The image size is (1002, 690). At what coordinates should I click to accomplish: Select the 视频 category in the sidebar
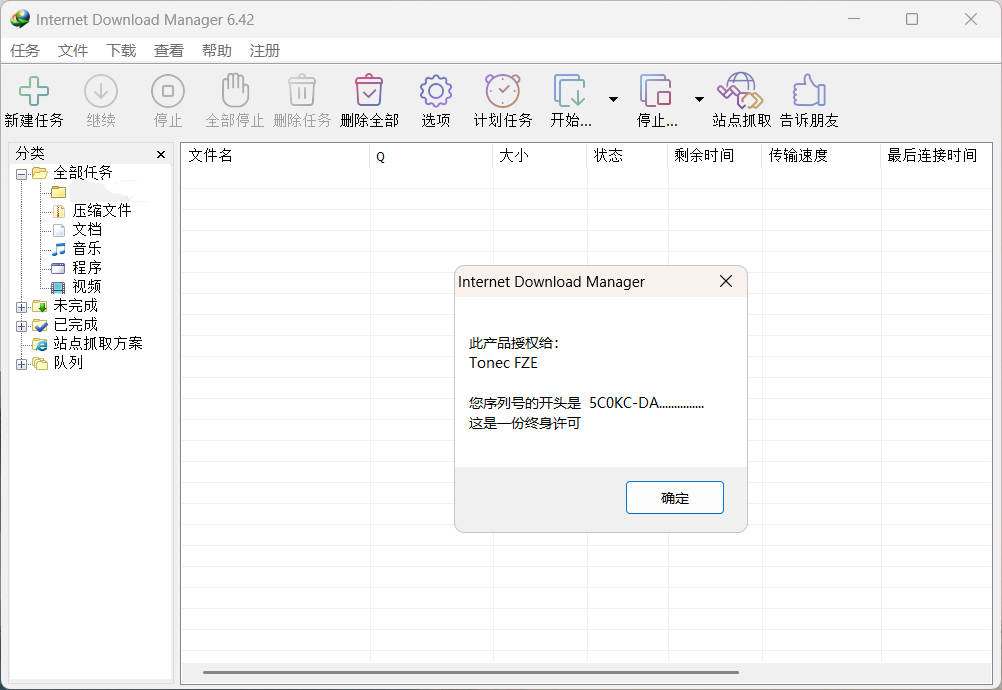pos(86,286)
